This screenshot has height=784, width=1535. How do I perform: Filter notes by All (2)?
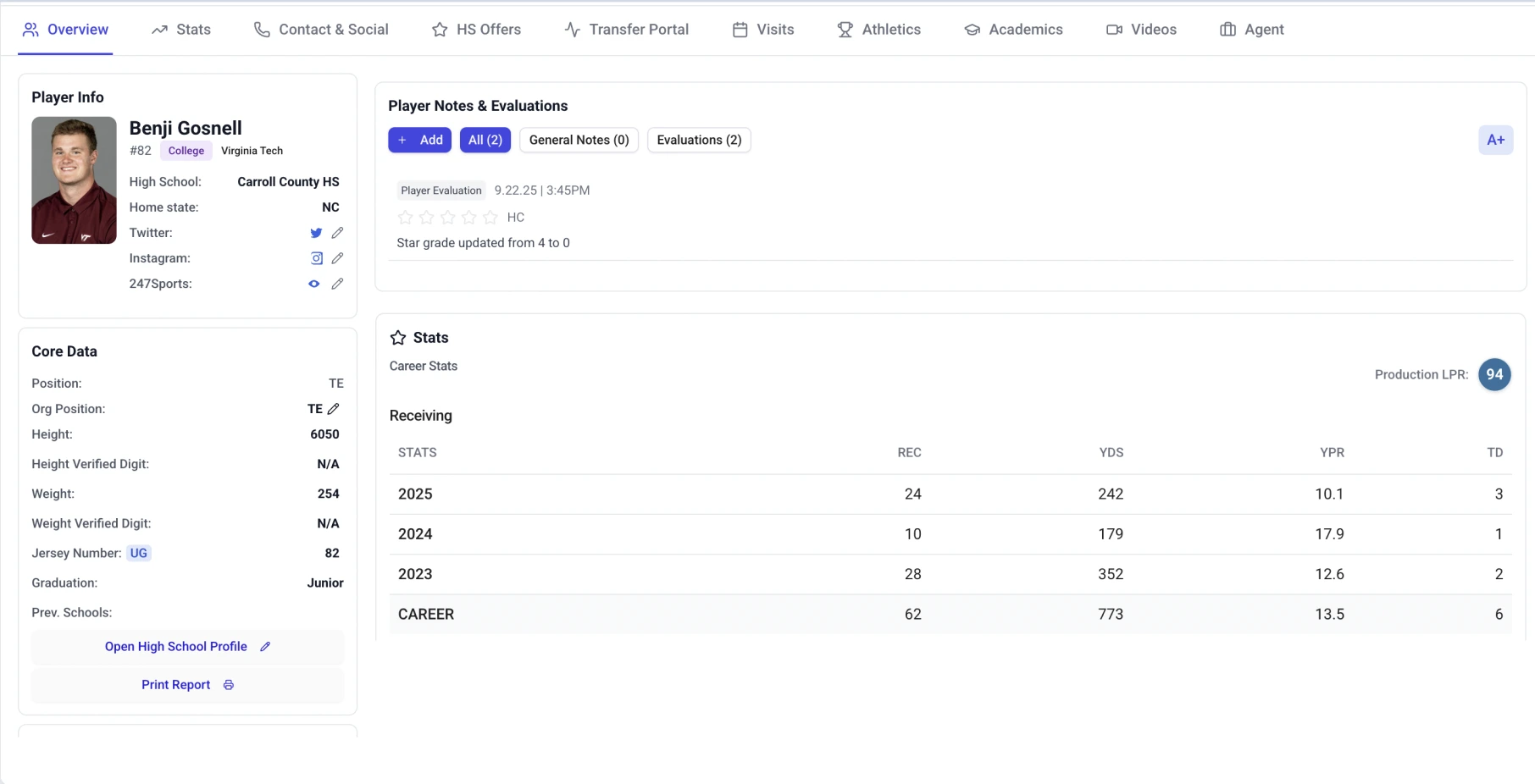click(485, 140)
